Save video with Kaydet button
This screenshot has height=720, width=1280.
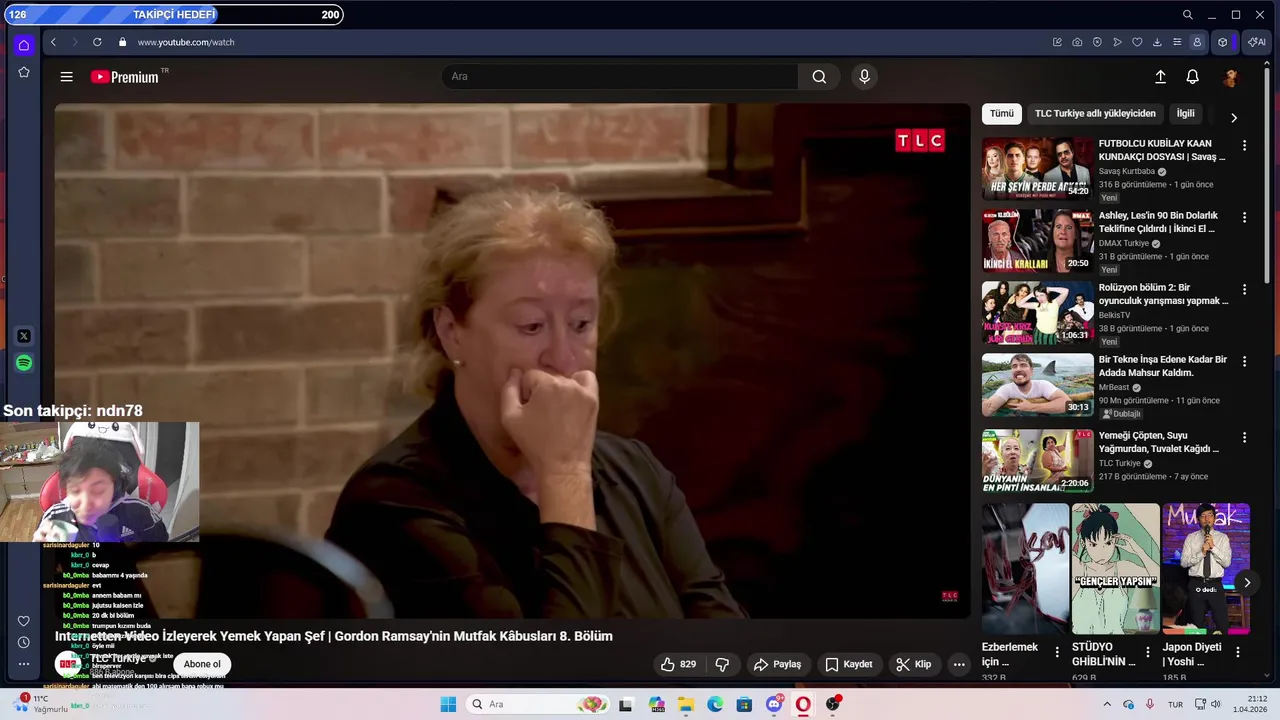coord(848,664)
